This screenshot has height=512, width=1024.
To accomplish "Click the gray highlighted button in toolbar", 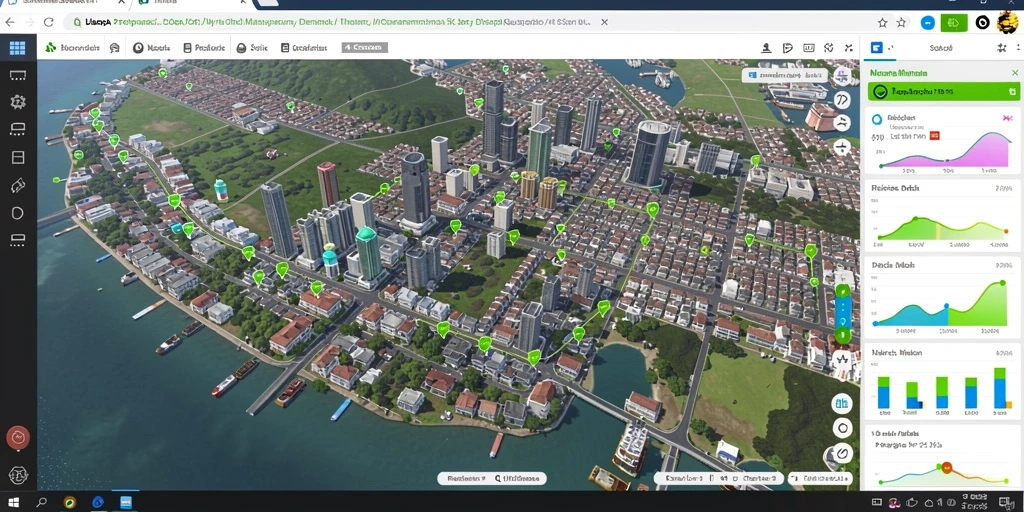I will (x=364, y=48).
